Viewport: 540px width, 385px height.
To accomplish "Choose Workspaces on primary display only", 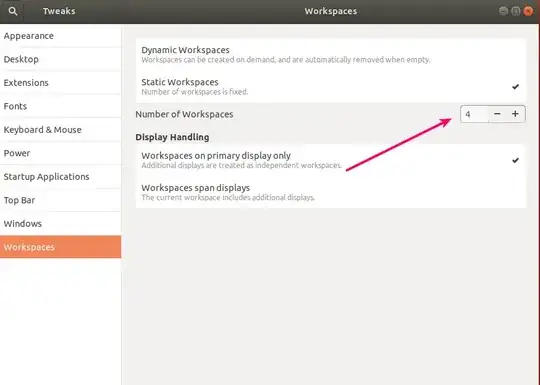I will pyautogui.click(x=331, y=160).
